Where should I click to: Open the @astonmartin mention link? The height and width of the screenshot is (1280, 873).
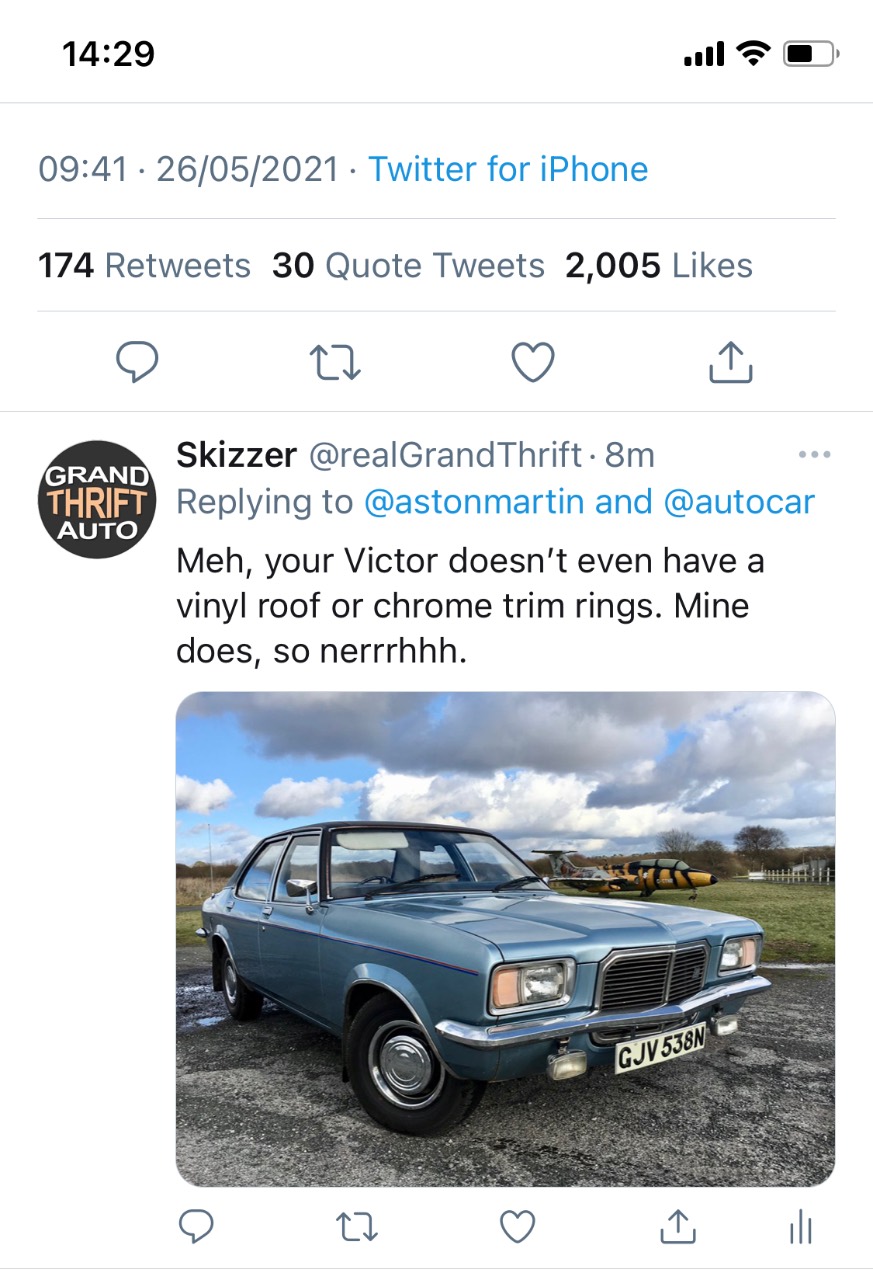473,502
